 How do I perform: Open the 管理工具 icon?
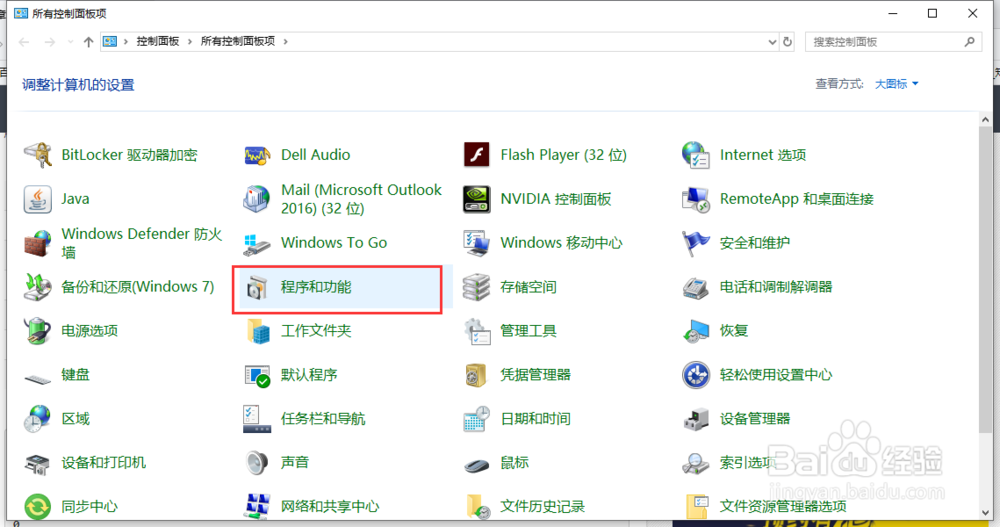point(476,331)
